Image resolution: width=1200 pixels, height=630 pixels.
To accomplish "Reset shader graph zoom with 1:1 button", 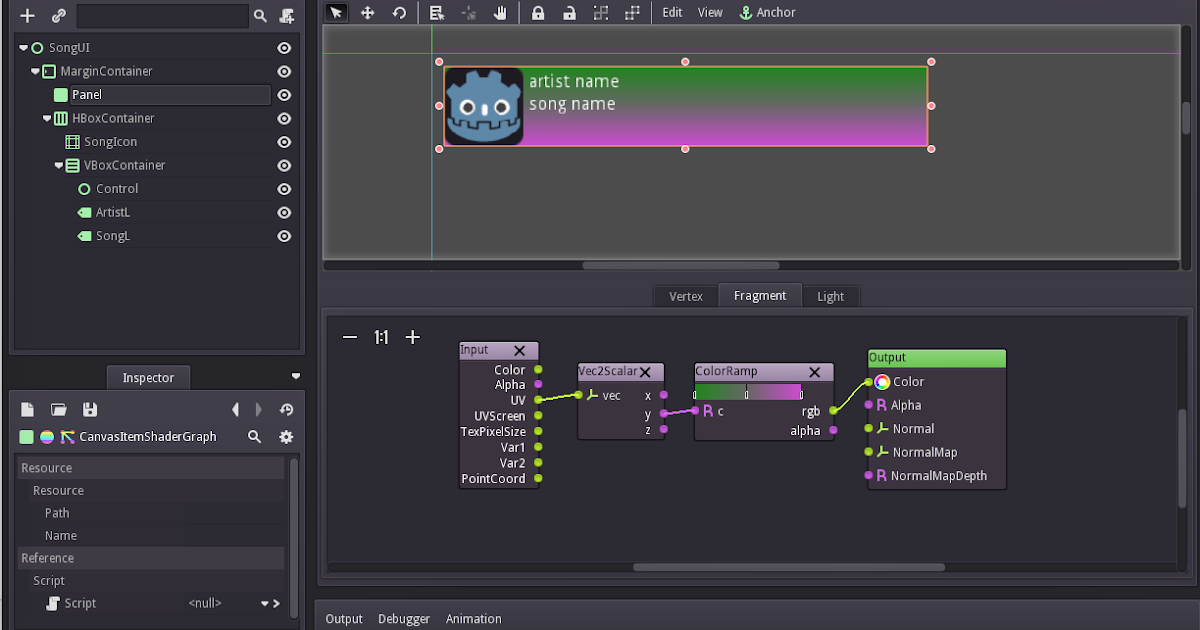I will point(380,337).
